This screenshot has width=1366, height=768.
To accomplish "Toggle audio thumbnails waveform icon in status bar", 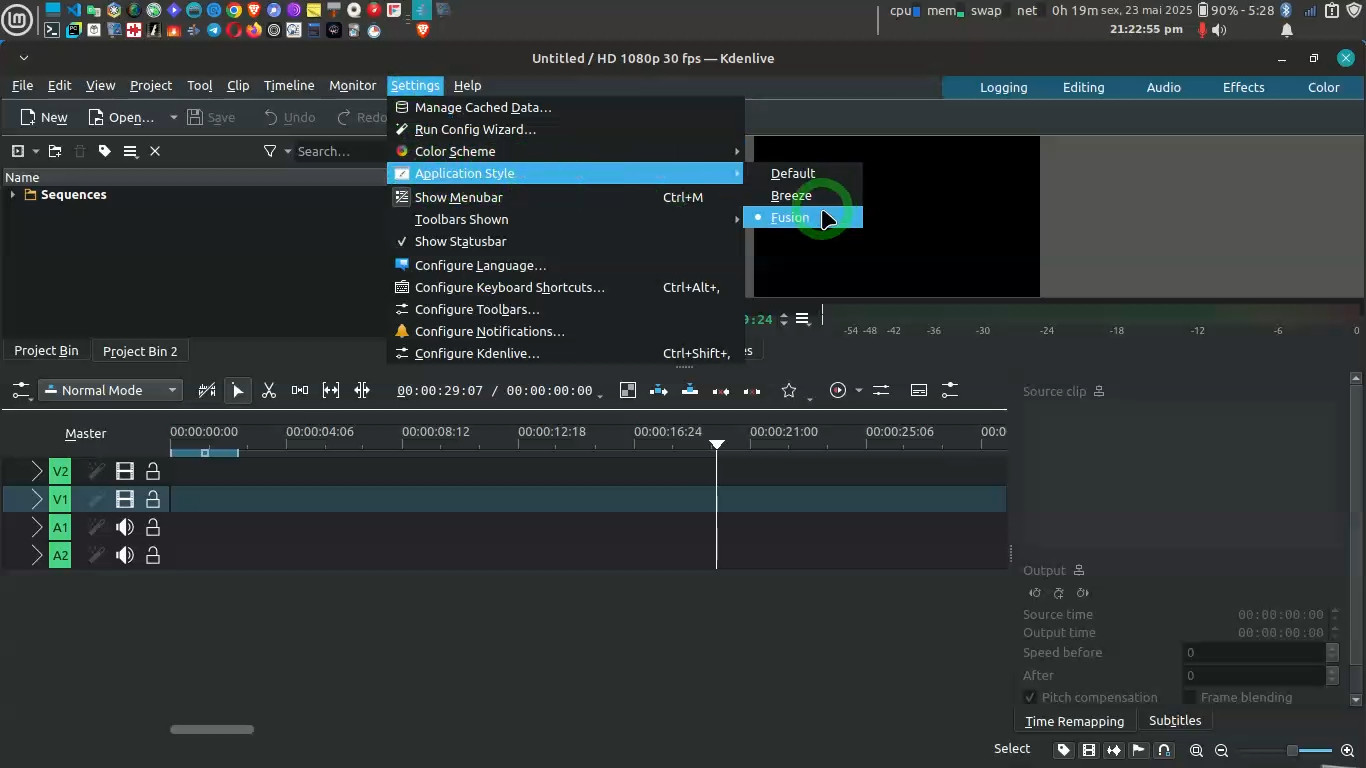I will 1114,750.
